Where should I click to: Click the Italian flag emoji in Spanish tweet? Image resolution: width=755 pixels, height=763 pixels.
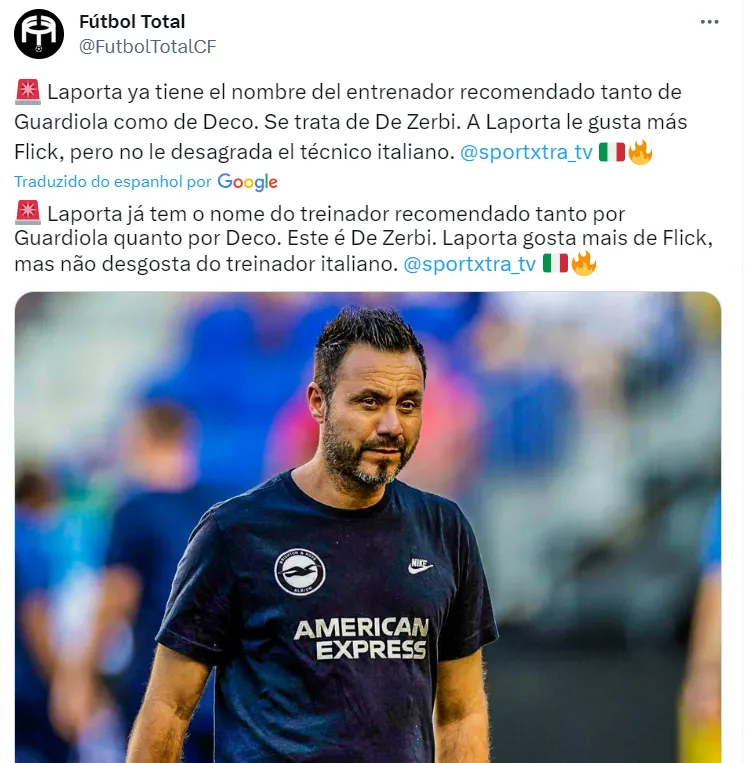click(x=611, y=152)
